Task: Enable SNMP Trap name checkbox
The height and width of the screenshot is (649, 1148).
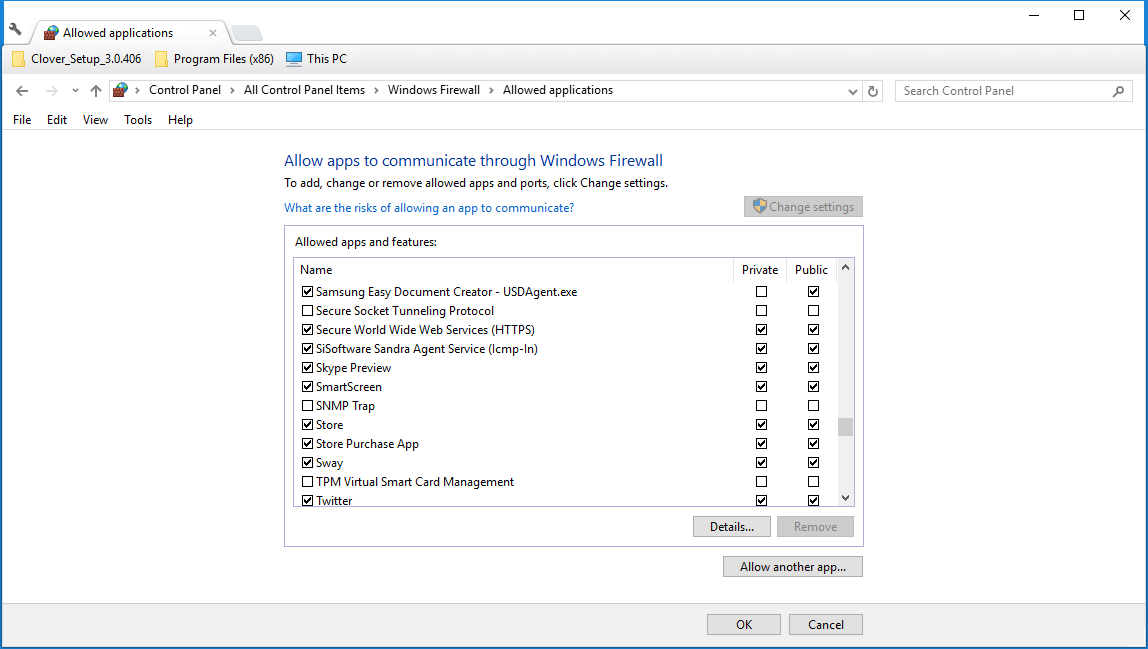Action: click(308, 406)
